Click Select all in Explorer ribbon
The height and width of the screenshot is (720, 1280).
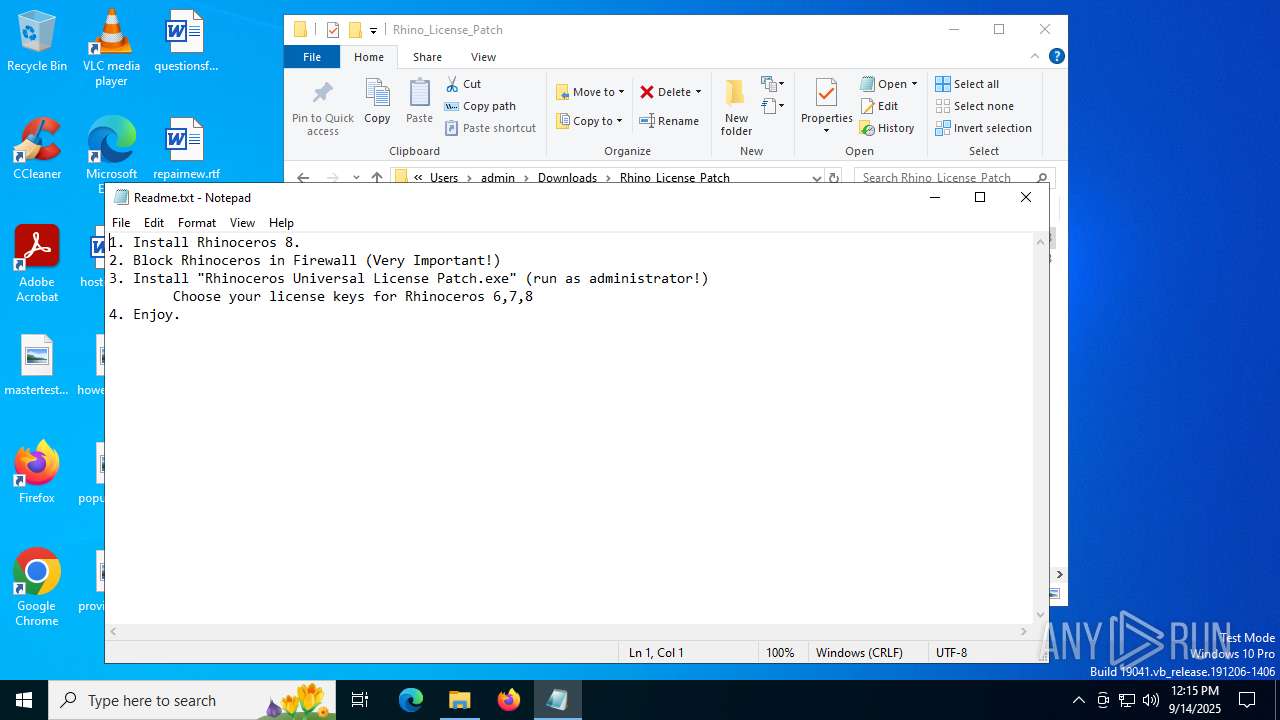pyautogui.click(x=967, y=84)
